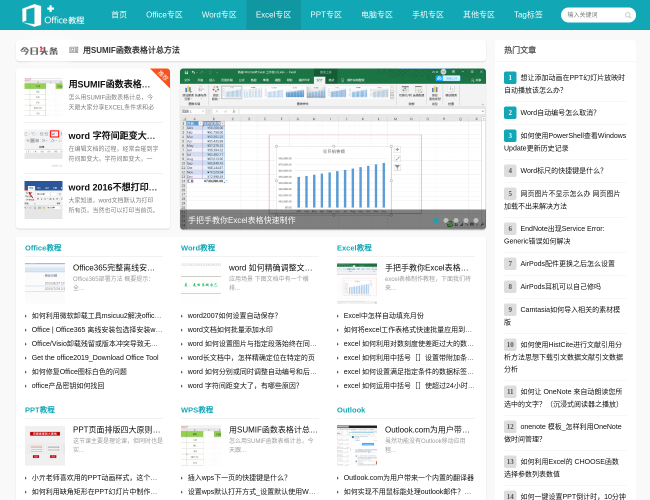Open link 如何修复Office图标白色的问题

[79, 371]
